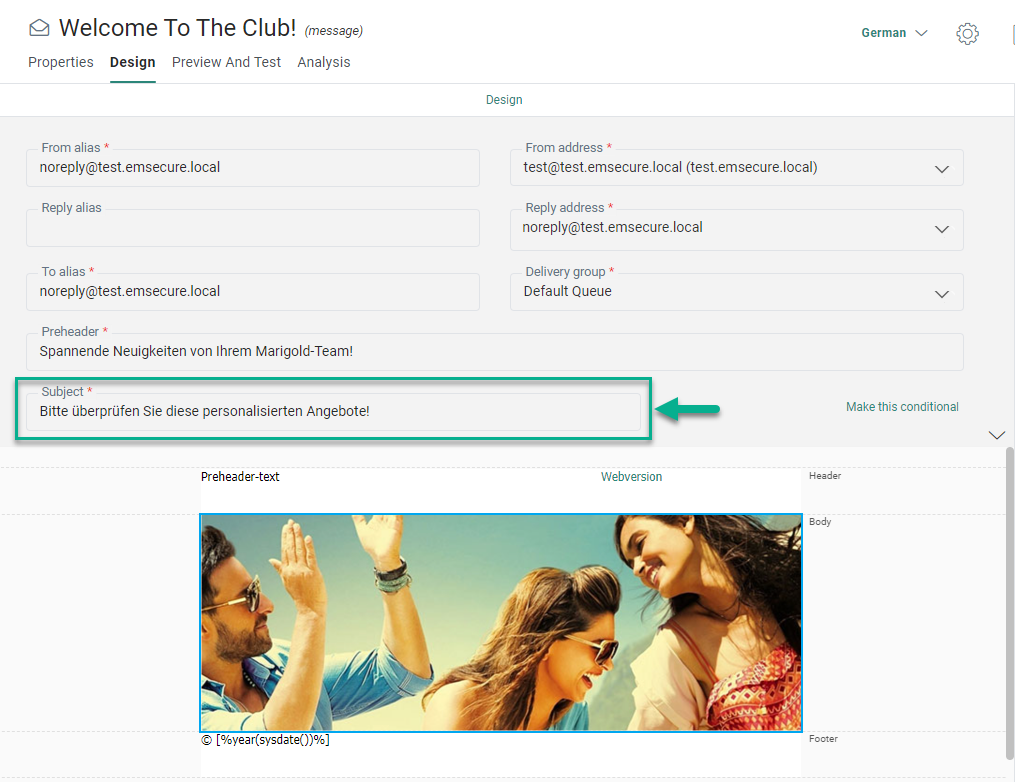1015x782 pixels.
Task: Click the Preheader text field
Action: 495,352
